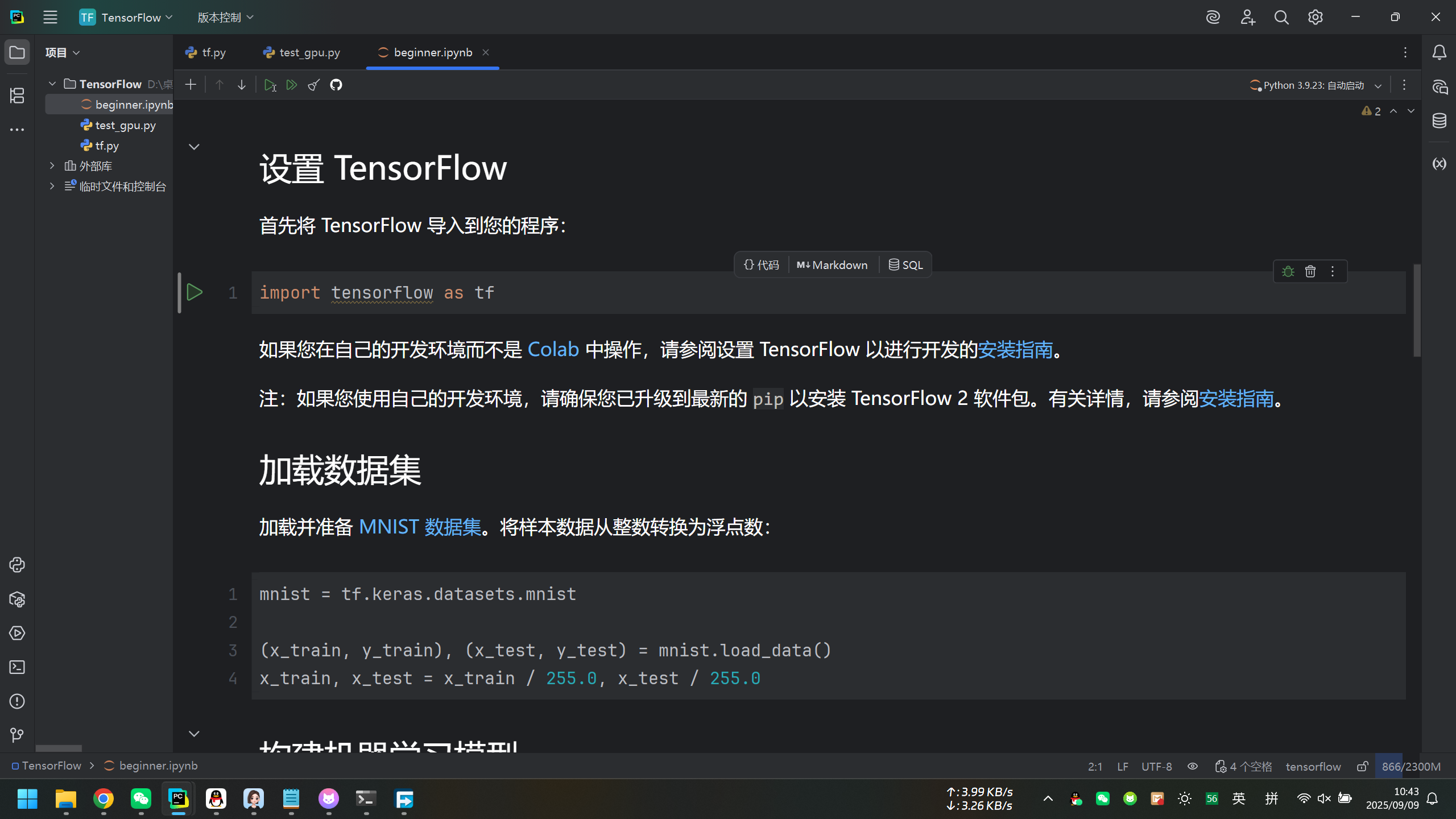
Task: Open the GitHub integration icon
Action: tap(336, 85)
